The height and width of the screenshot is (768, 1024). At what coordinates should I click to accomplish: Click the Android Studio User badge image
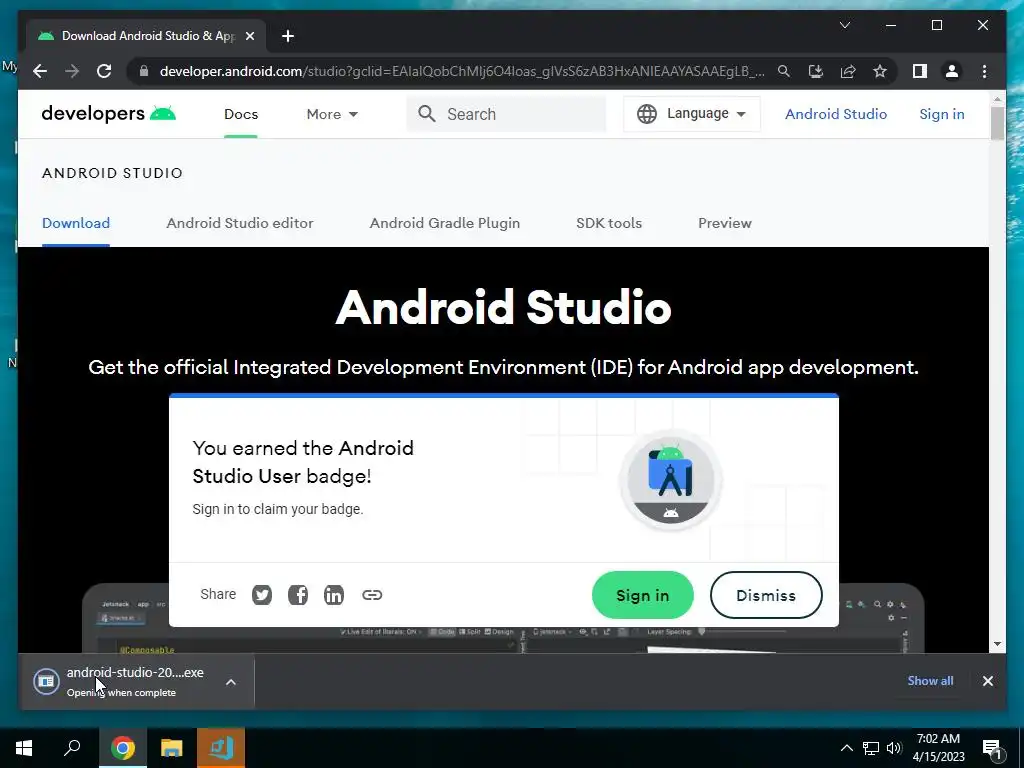(671, 480)
